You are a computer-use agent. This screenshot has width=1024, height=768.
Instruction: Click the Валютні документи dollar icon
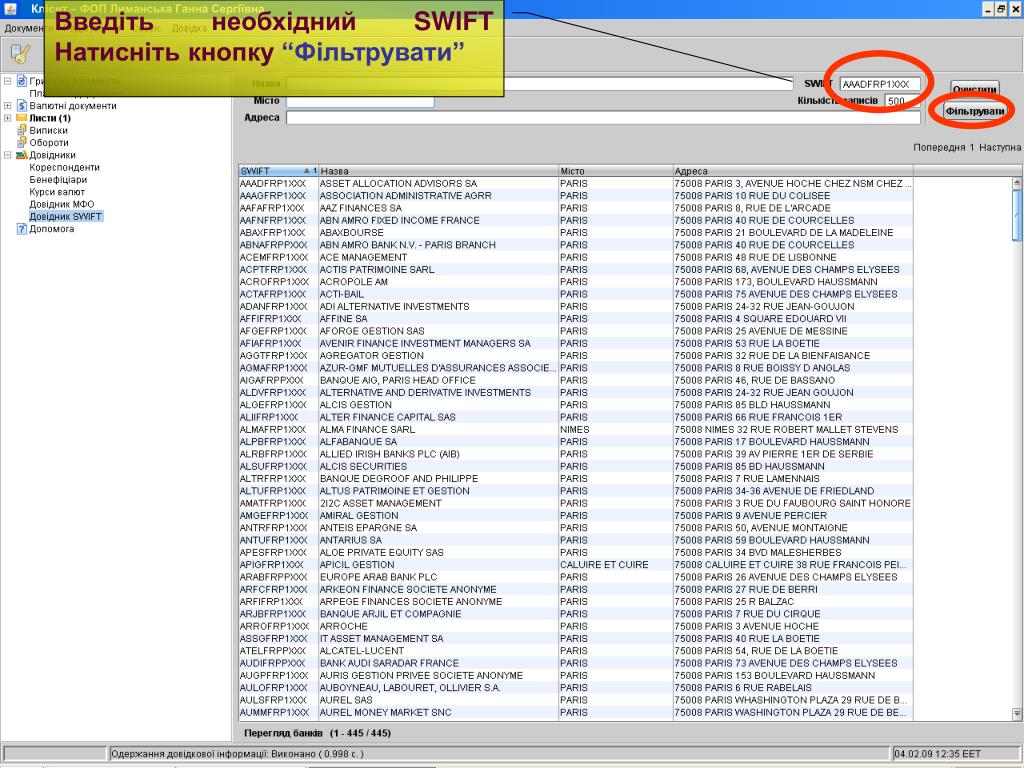click(22, 106)
